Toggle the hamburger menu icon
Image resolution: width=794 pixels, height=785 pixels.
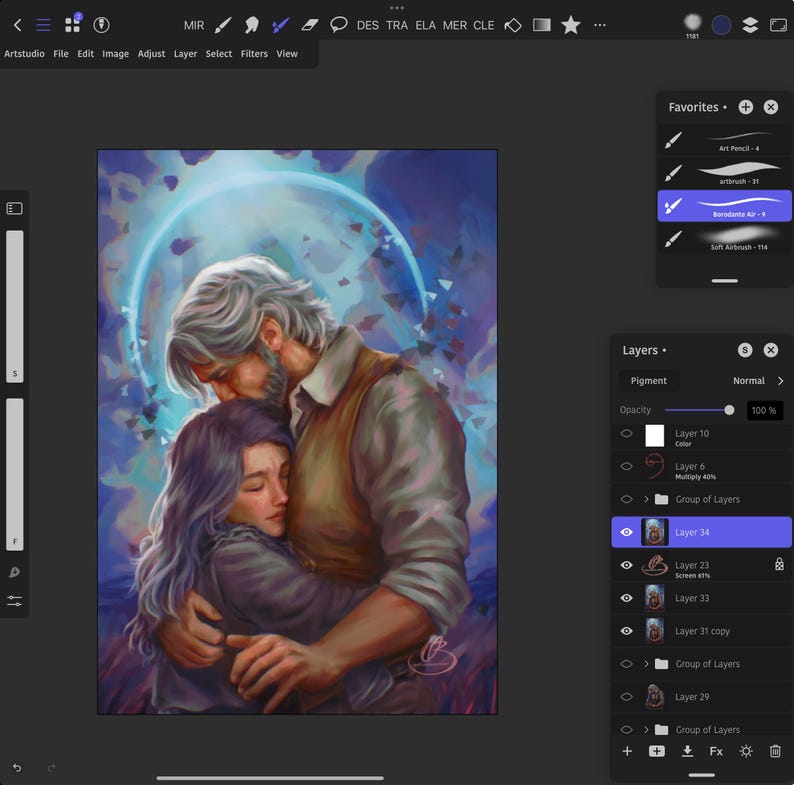pos(43,25)
